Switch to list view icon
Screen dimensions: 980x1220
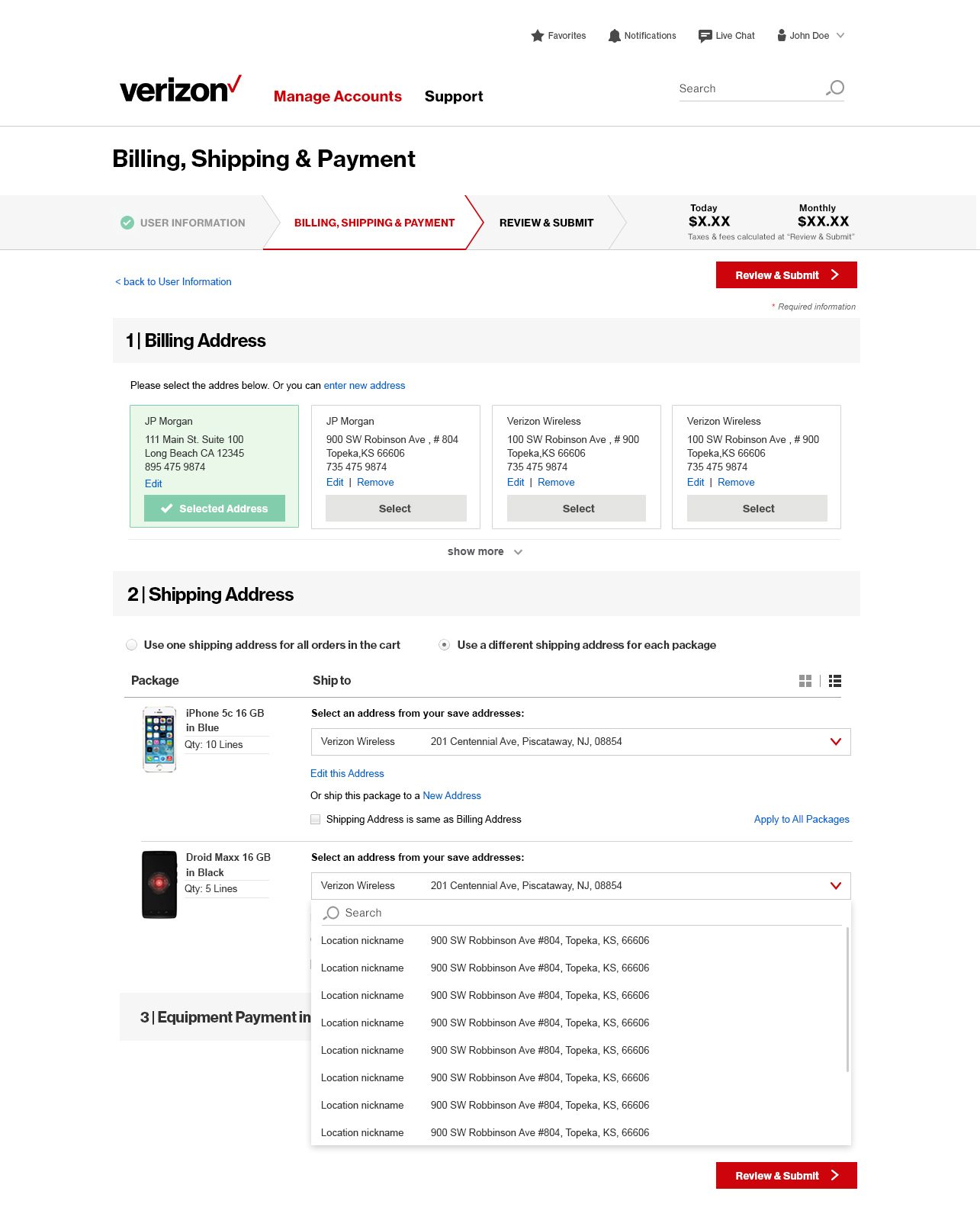(835, 681)
